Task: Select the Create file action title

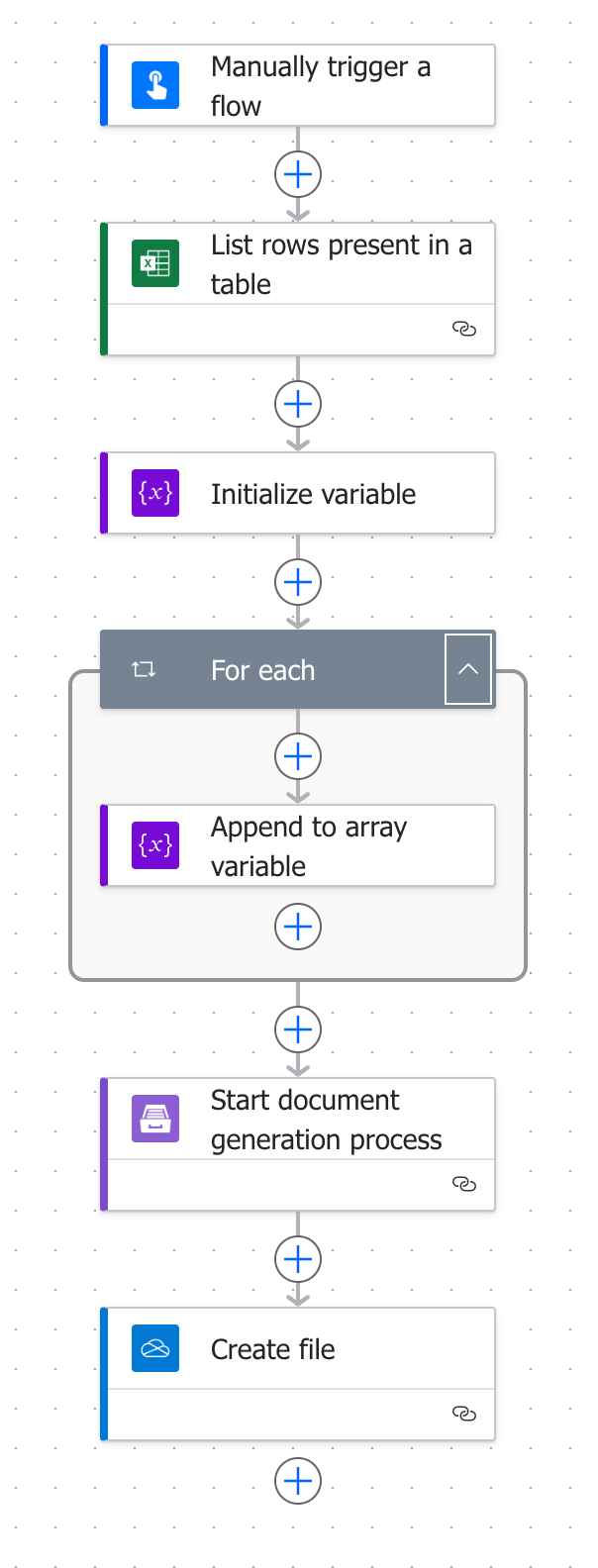Action: (x=273, y=1349)
